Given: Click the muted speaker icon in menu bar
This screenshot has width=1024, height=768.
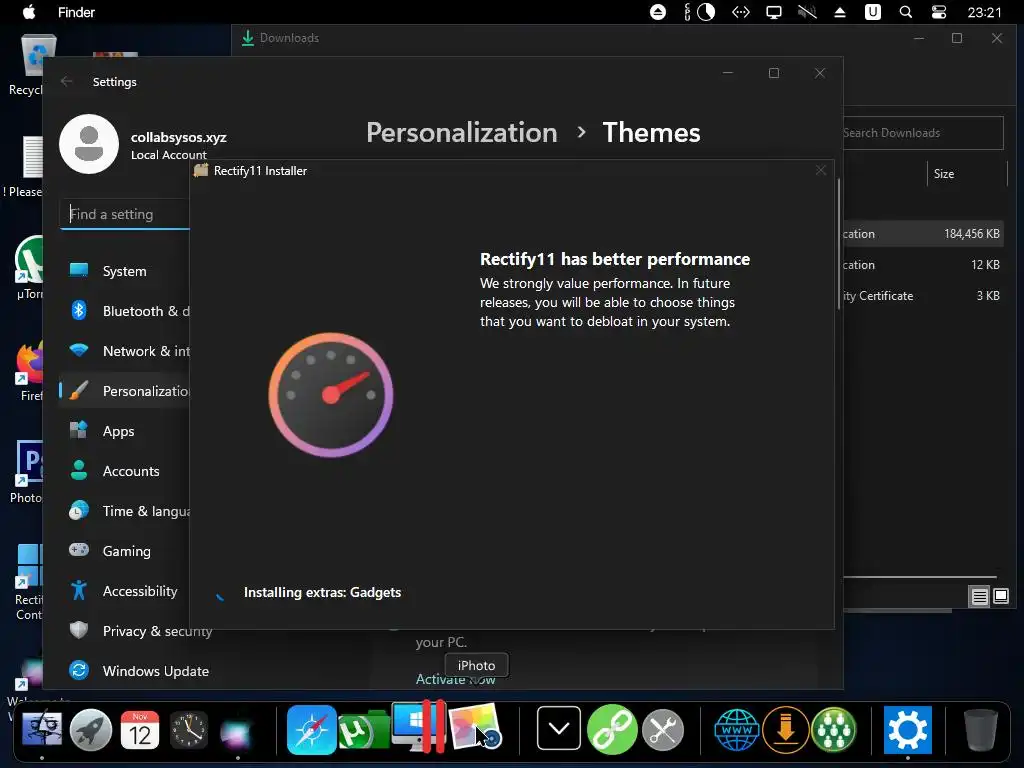Looking at the screenshot, I should [x=807, y=12].
